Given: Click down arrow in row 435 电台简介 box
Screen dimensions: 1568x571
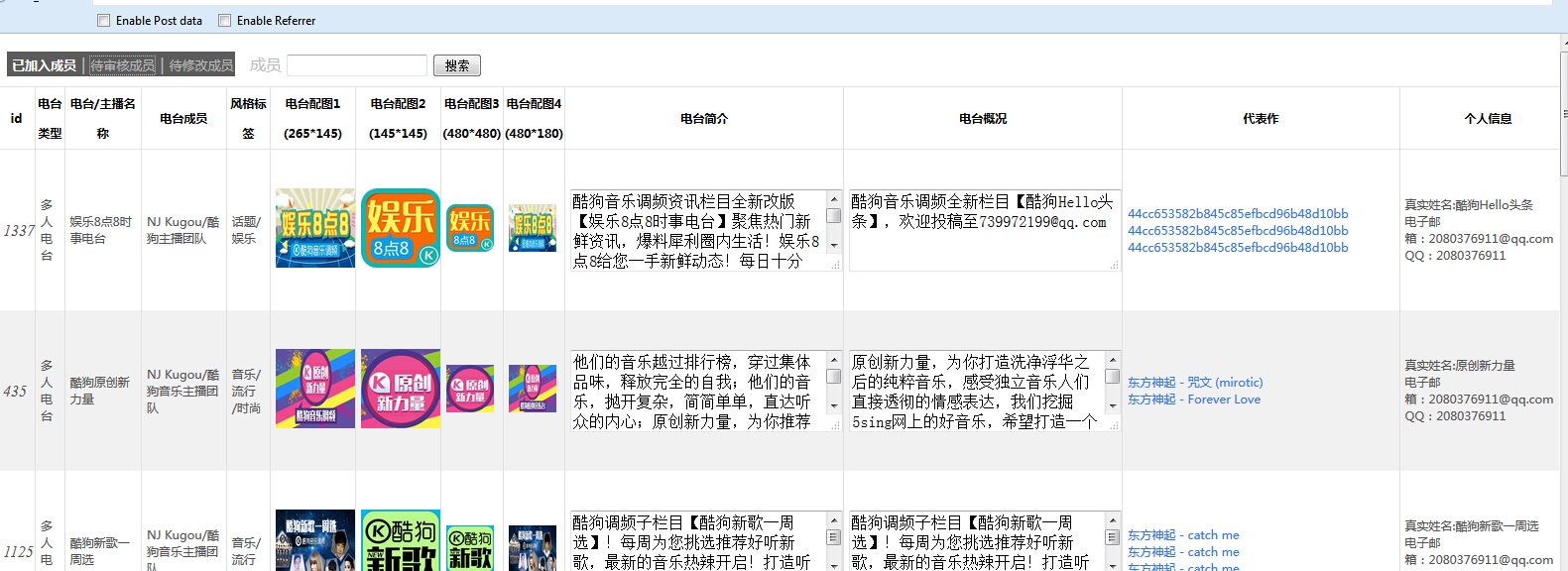Looking at the screenshot, I should 834,405.
